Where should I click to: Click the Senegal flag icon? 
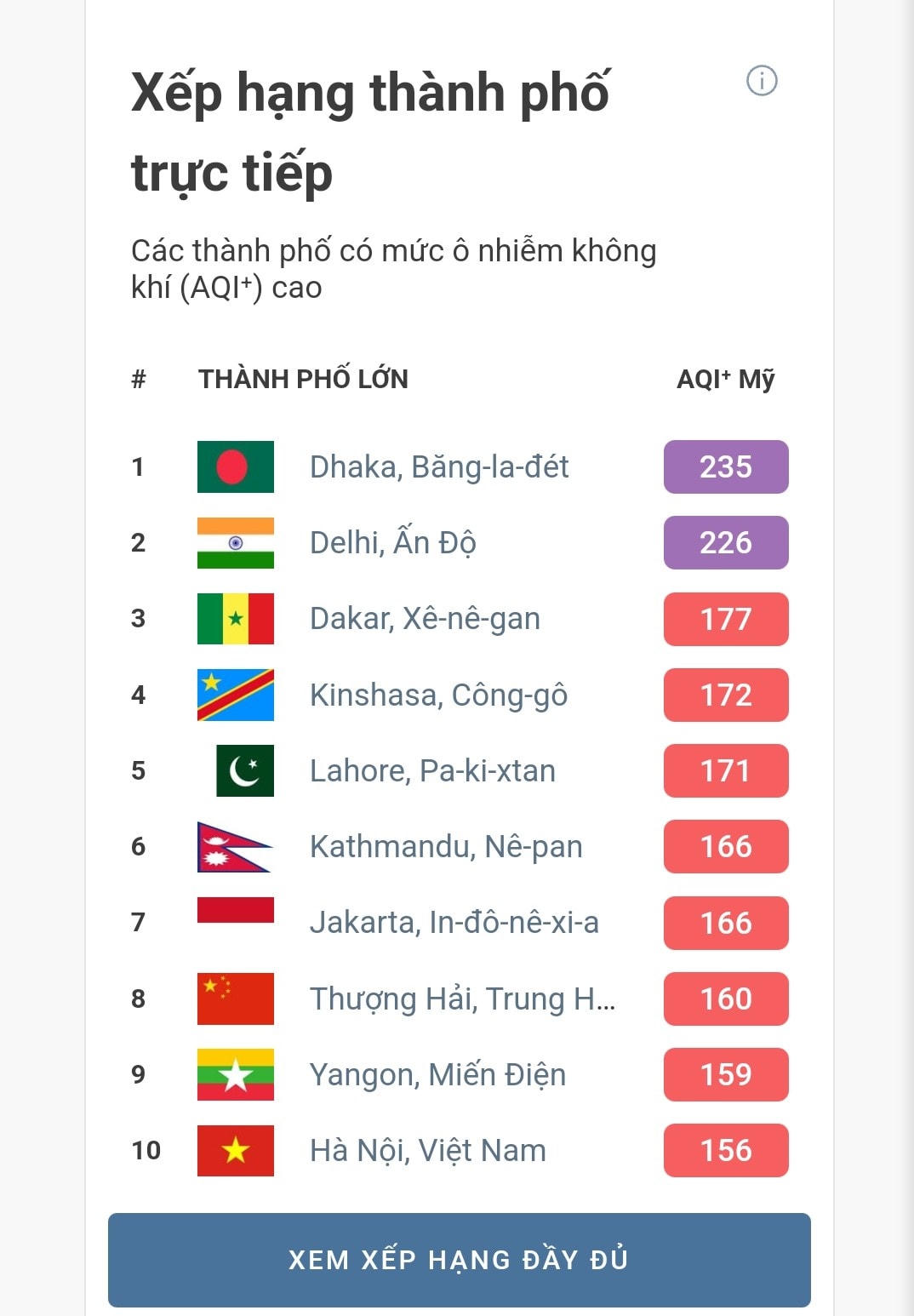click(x=236, y=619)
